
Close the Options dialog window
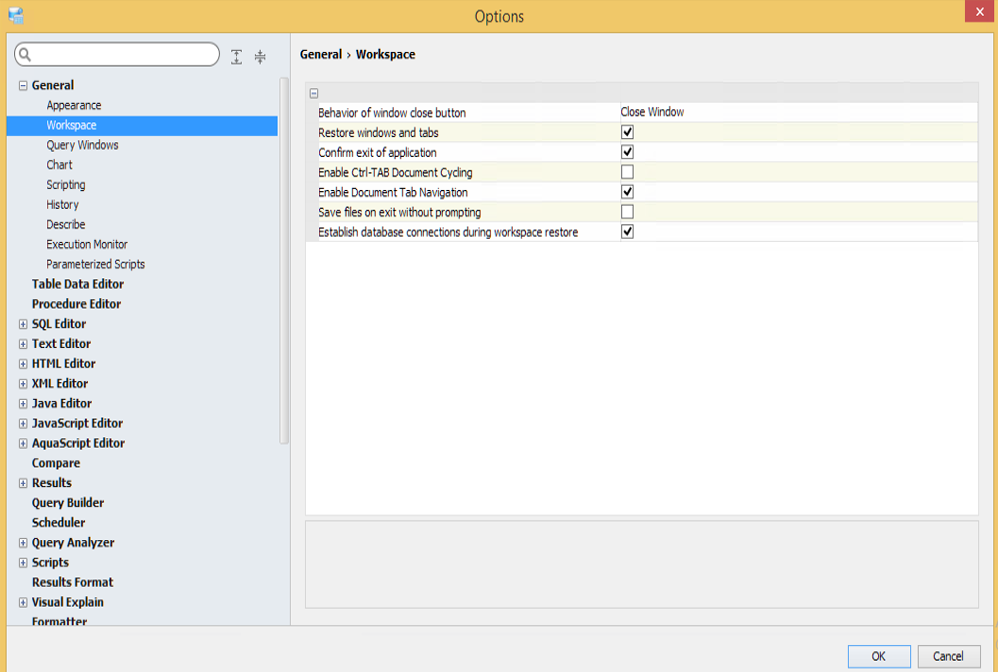pos(978,12)
